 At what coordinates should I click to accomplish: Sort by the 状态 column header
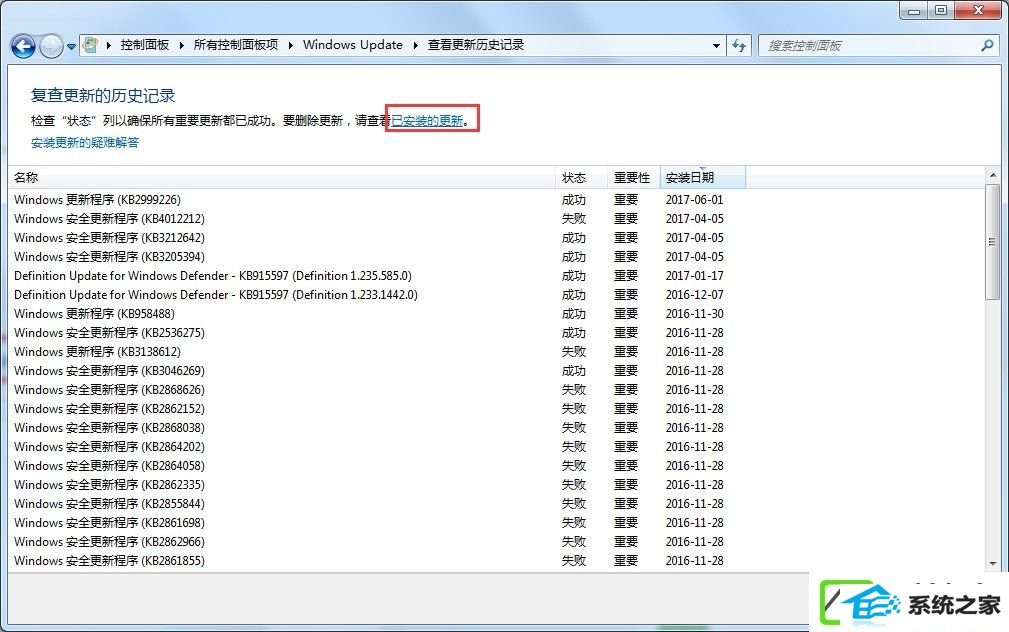(582, 177)
